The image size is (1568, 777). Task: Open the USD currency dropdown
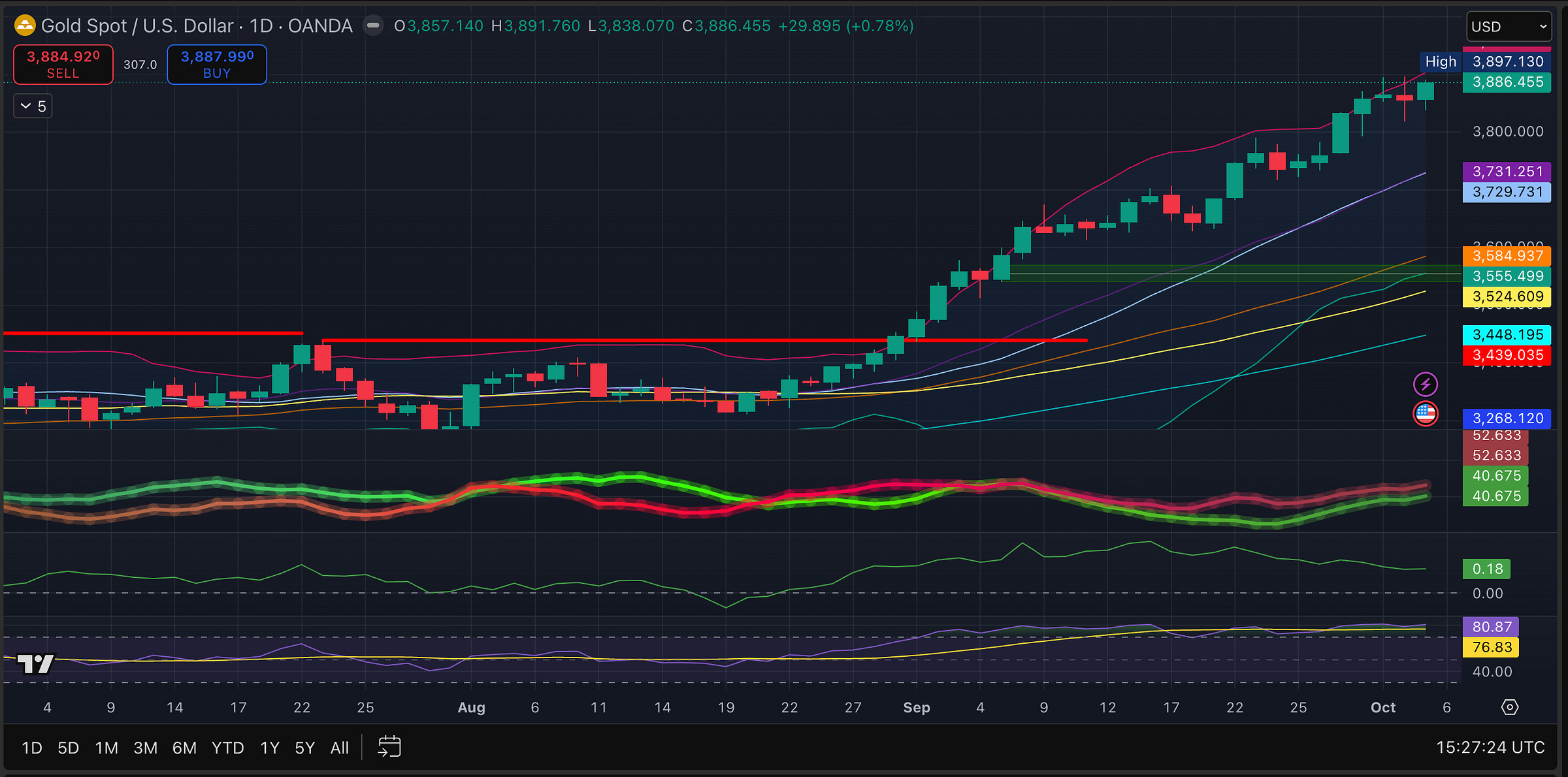(x=1508, y=27)
